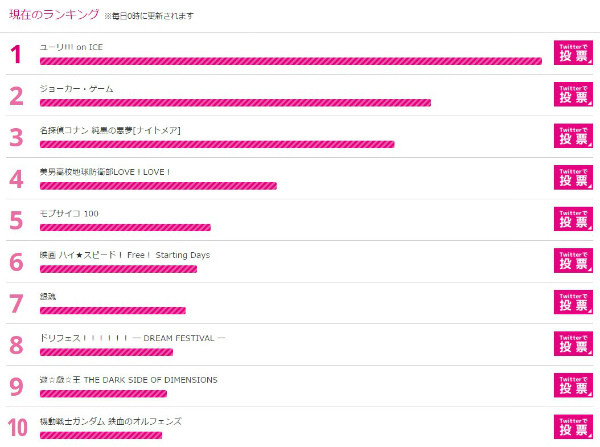Click the Free! Starting Days title

[x=125, y=255]
